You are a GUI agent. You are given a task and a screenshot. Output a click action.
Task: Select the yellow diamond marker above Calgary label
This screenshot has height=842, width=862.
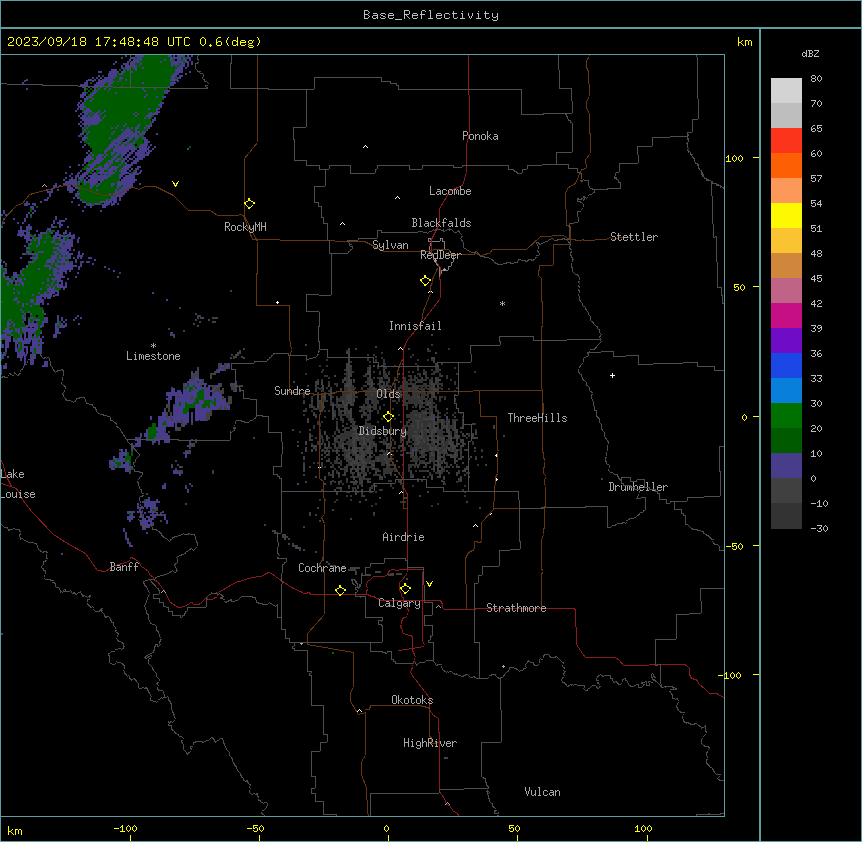point(406,589)
